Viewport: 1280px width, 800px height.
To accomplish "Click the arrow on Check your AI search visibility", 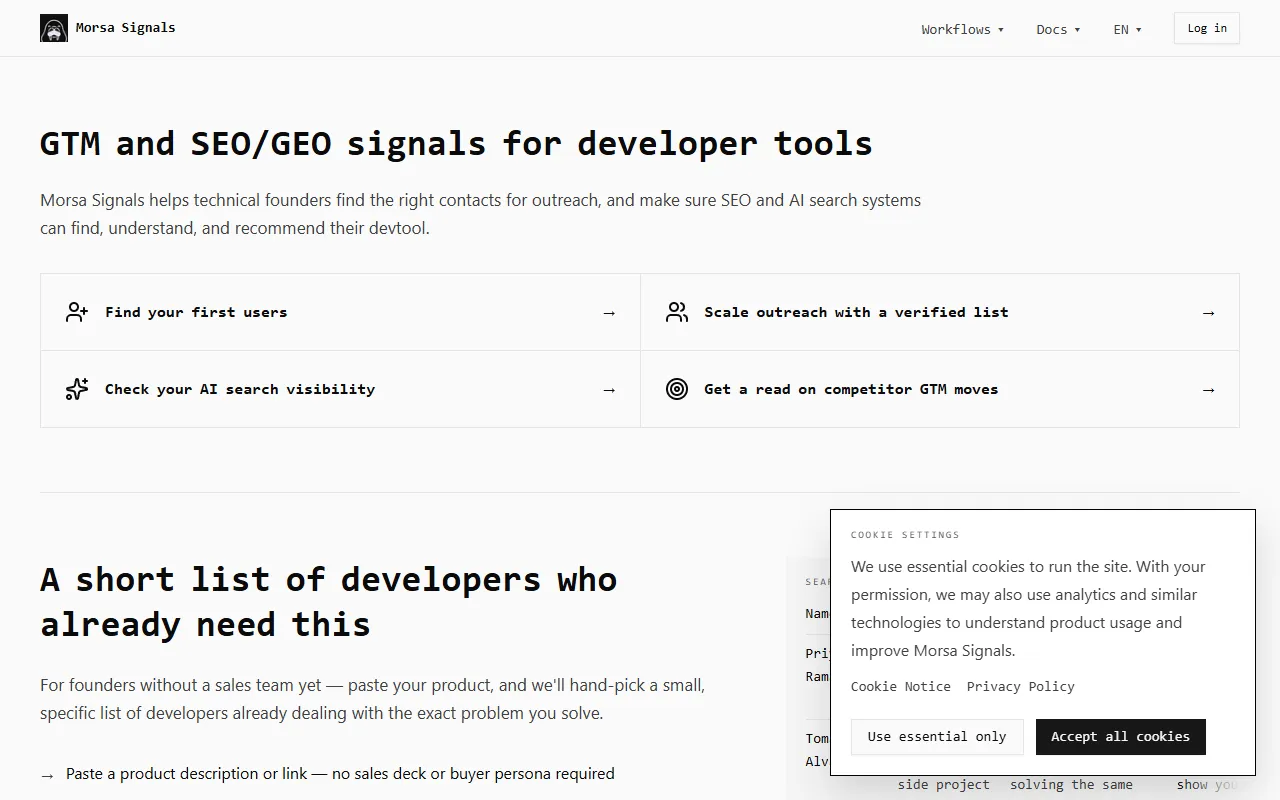I will pyautogui.click(x=609, y=390).
